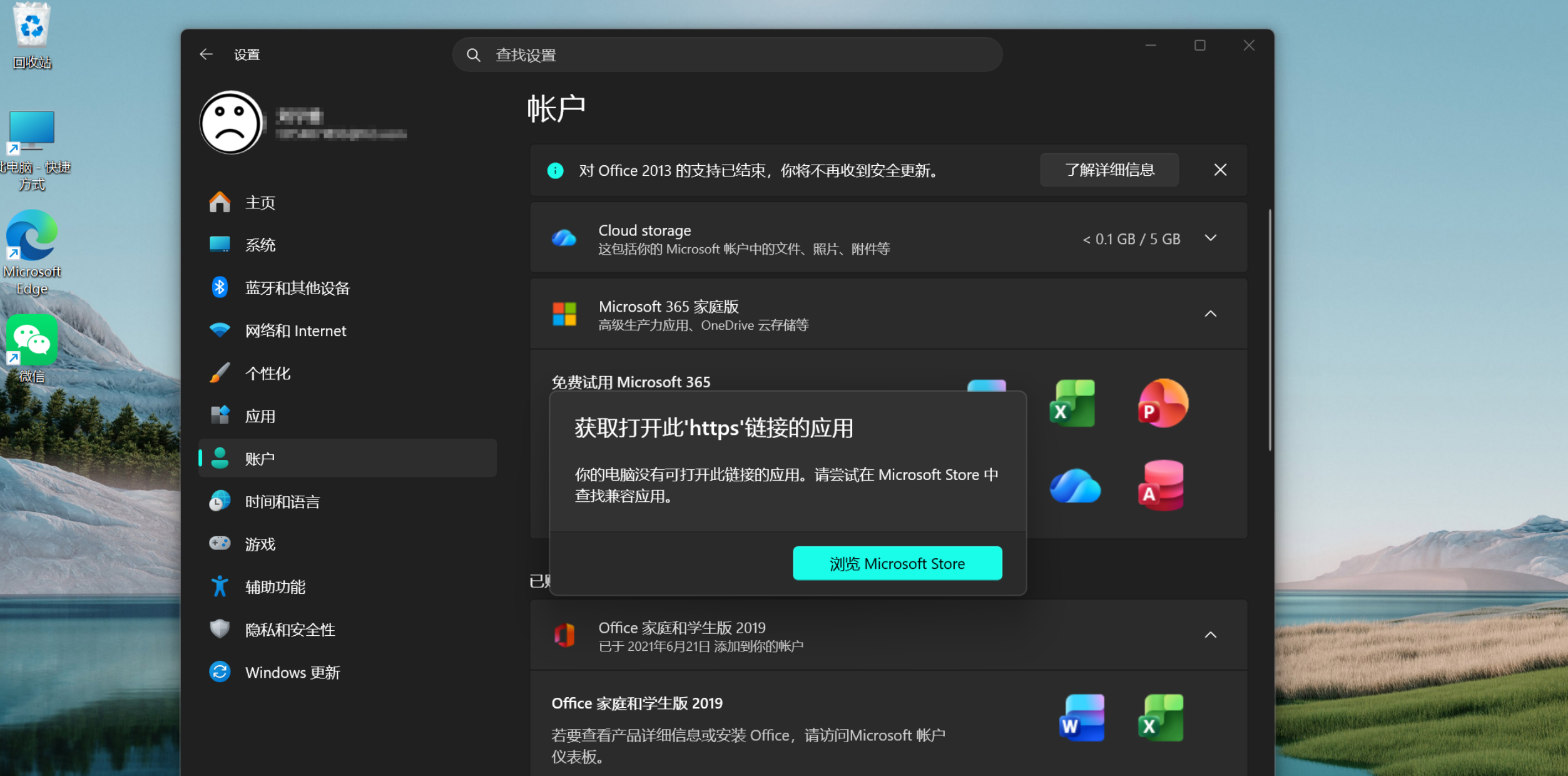The width and height of the screenshot is (1568, 776).
Task: Open 游戏 settings page
Action: pos(347,544)
